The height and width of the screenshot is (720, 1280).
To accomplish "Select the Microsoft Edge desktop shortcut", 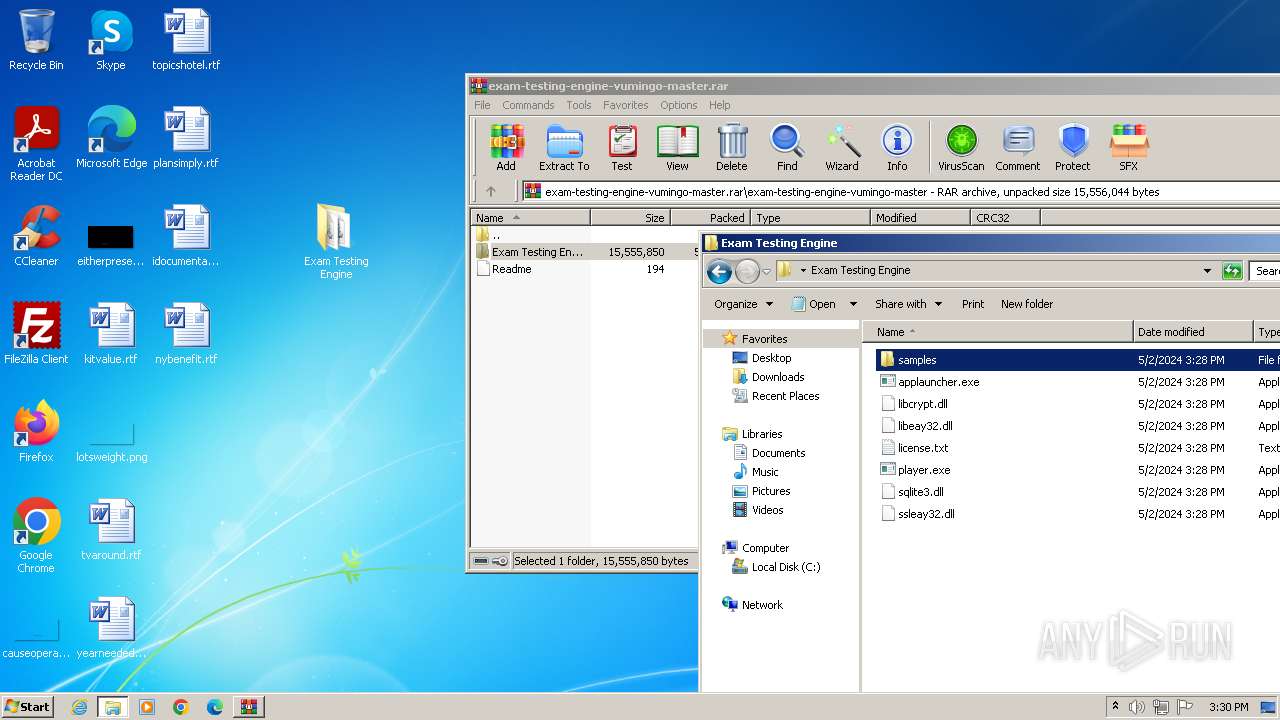I will [x=111, y=138].
